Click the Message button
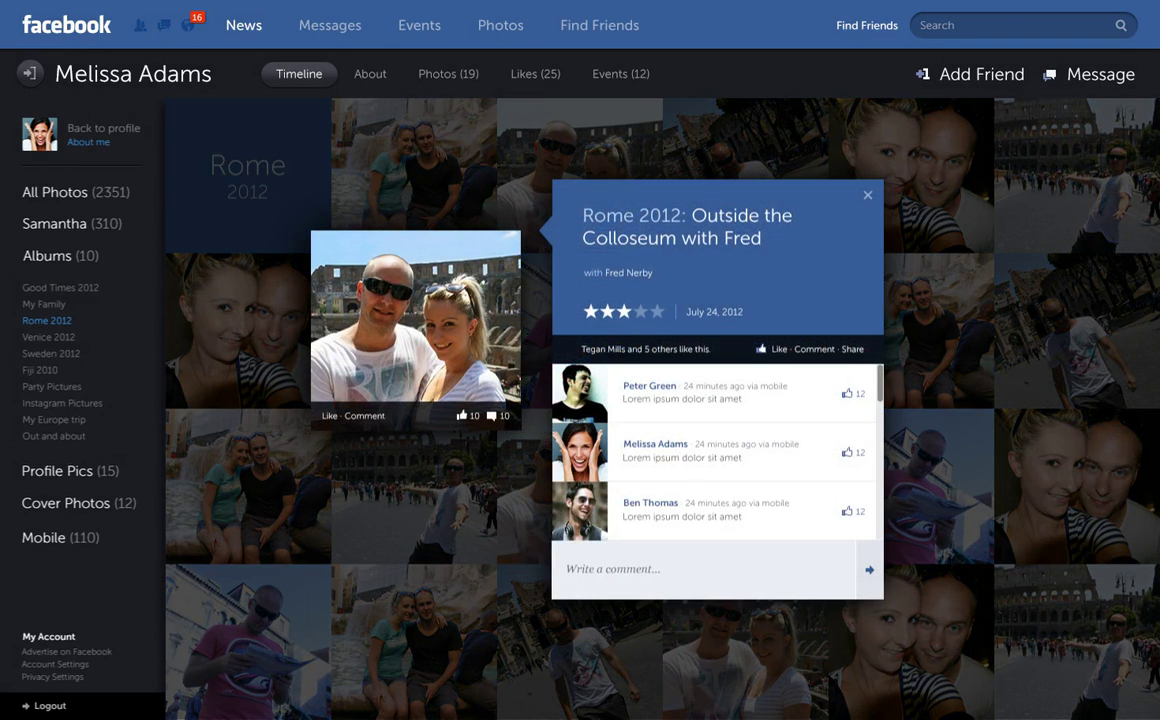Viewport: 1160px width, 720px height. (1088, 74)
